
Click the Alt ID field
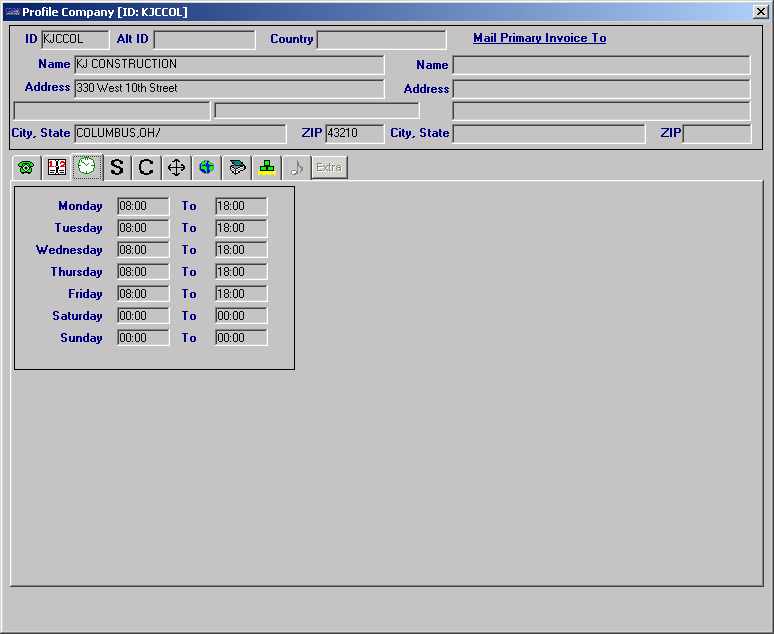(x=204, y=40)
